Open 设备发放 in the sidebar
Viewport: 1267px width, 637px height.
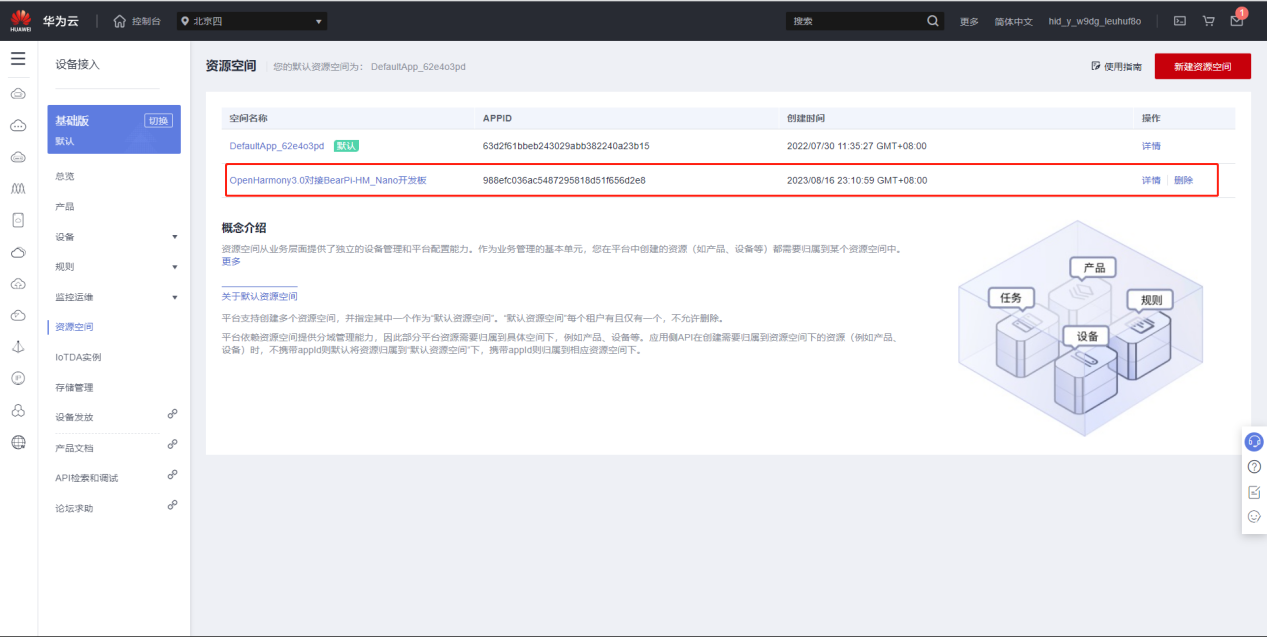tap(75, 417)
